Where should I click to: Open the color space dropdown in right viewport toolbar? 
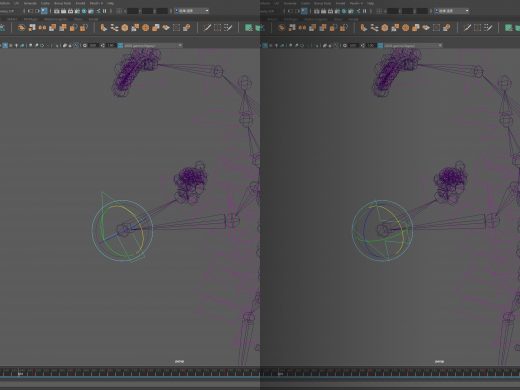[413, 45]
